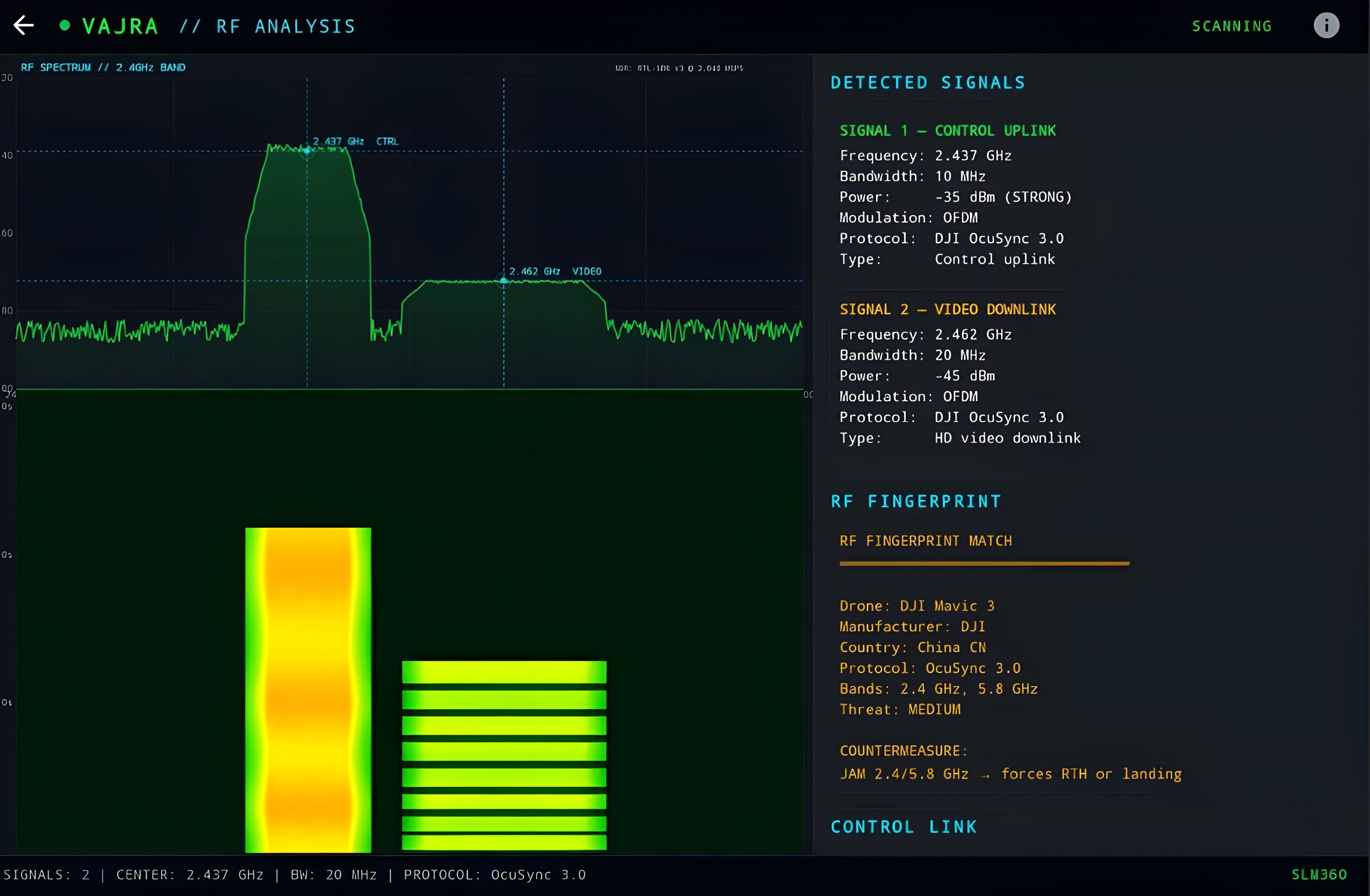This screenshot has height=896, width=1370.
Task: Click the Detected Signals section heading
Action: click(x=927, y=83)
